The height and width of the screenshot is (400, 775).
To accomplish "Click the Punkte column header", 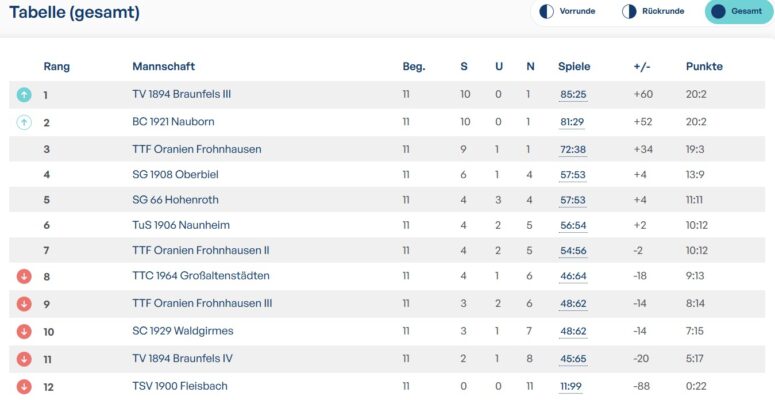I will pos(704,67).
